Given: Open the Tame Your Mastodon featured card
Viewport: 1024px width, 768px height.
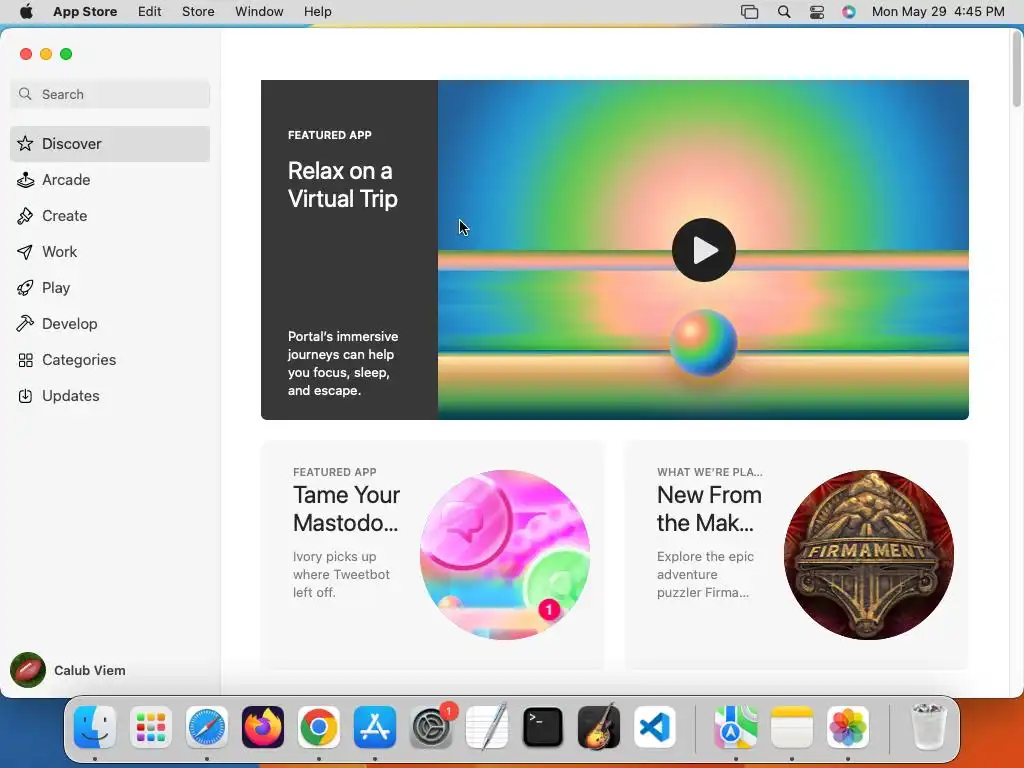Looking at the screenshot, I should coord(432,554).
